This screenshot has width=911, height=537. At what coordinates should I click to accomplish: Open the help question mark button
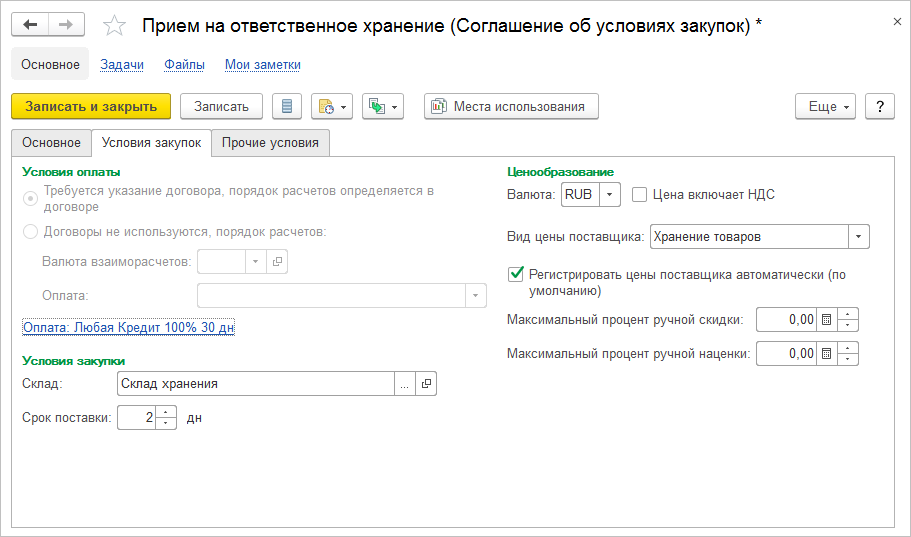[879, 106]
